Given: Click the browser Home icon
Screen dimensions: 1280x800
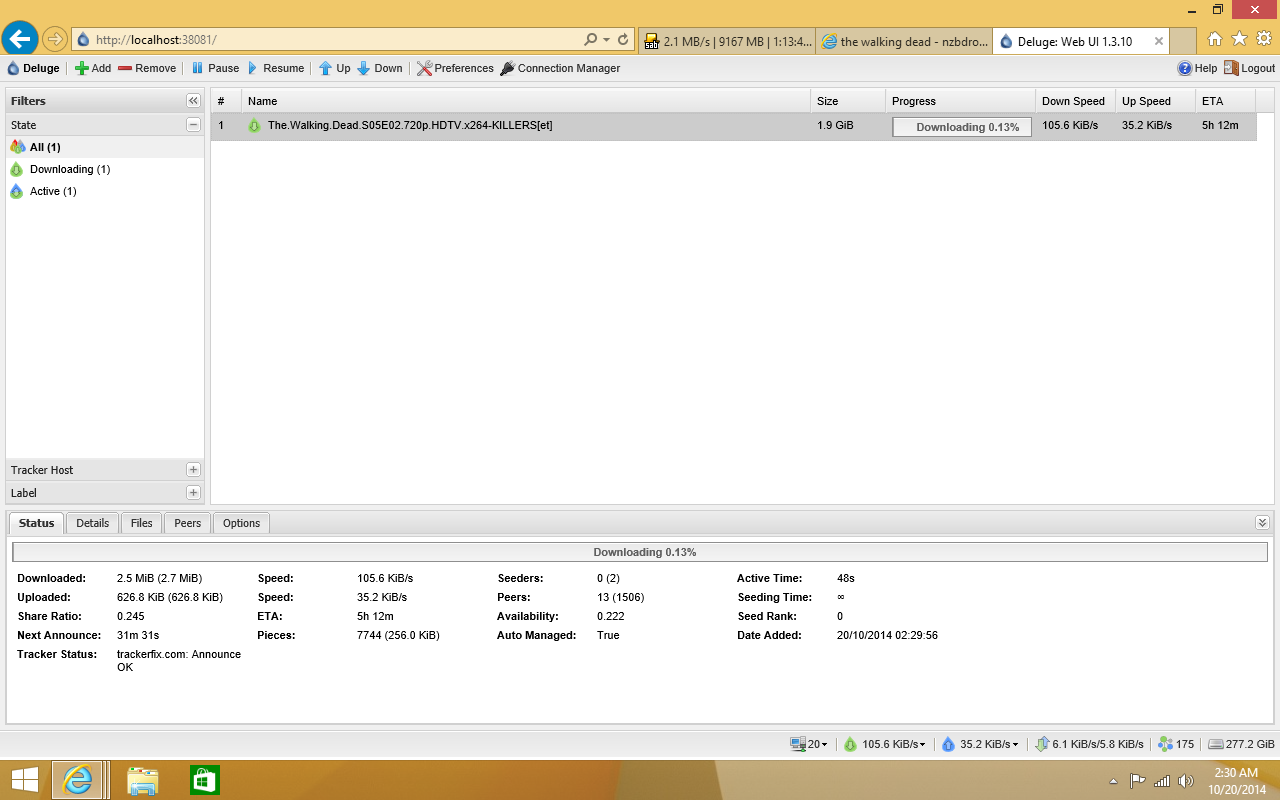Looking at the screenshot, I should pos(1214,39).
